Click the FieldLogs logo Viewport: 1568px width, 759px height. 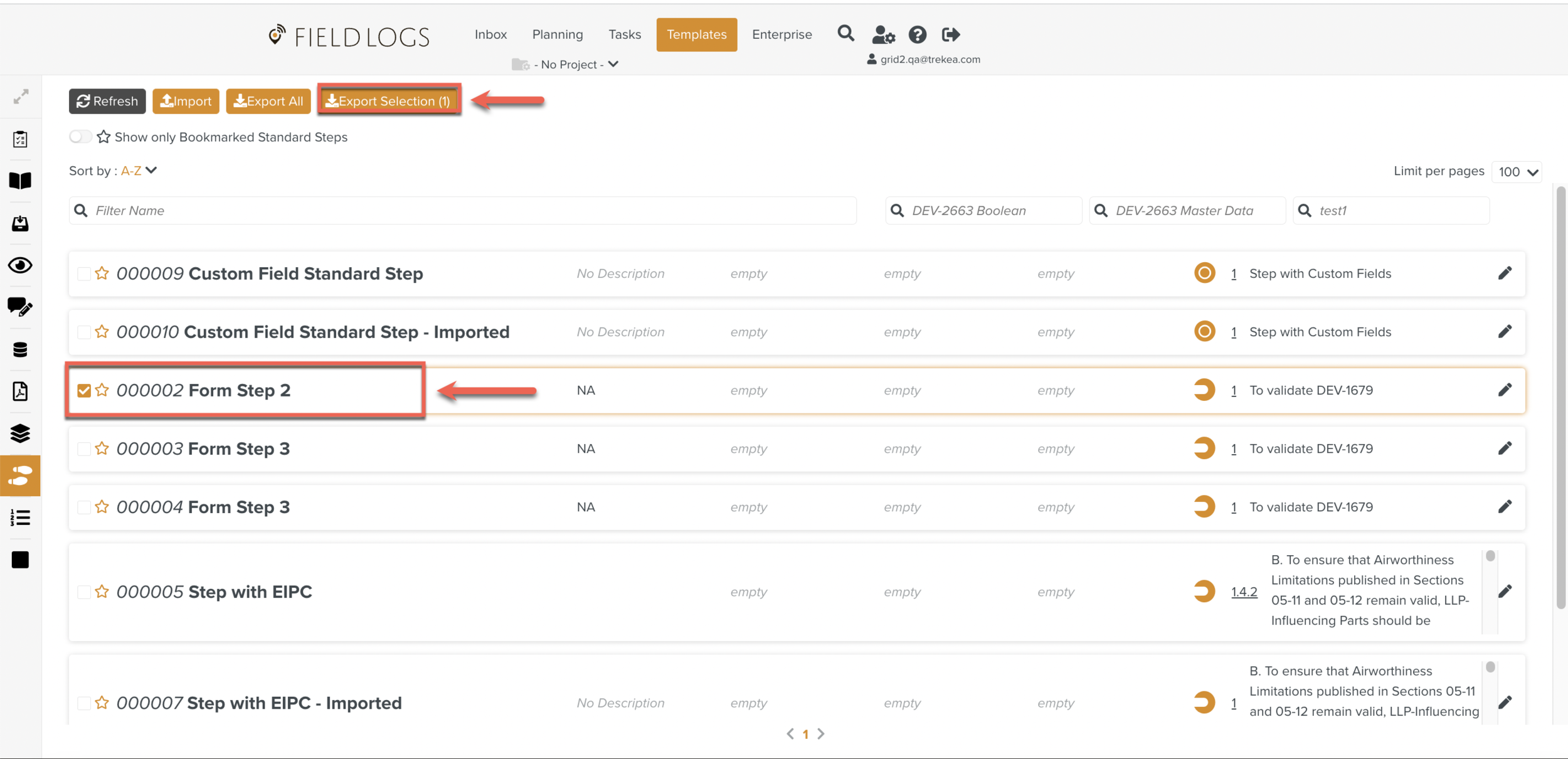(x=349, y=36)
